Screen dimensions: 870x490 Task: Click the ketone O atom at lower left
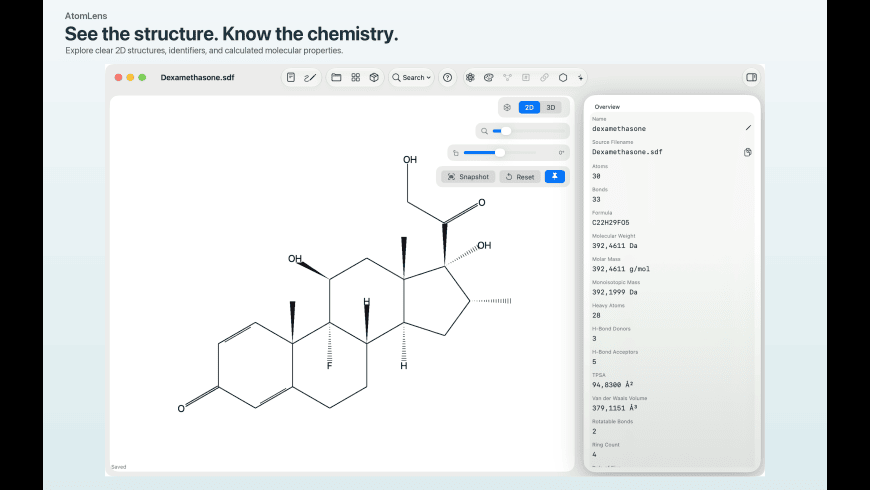[x=181, y=409]
